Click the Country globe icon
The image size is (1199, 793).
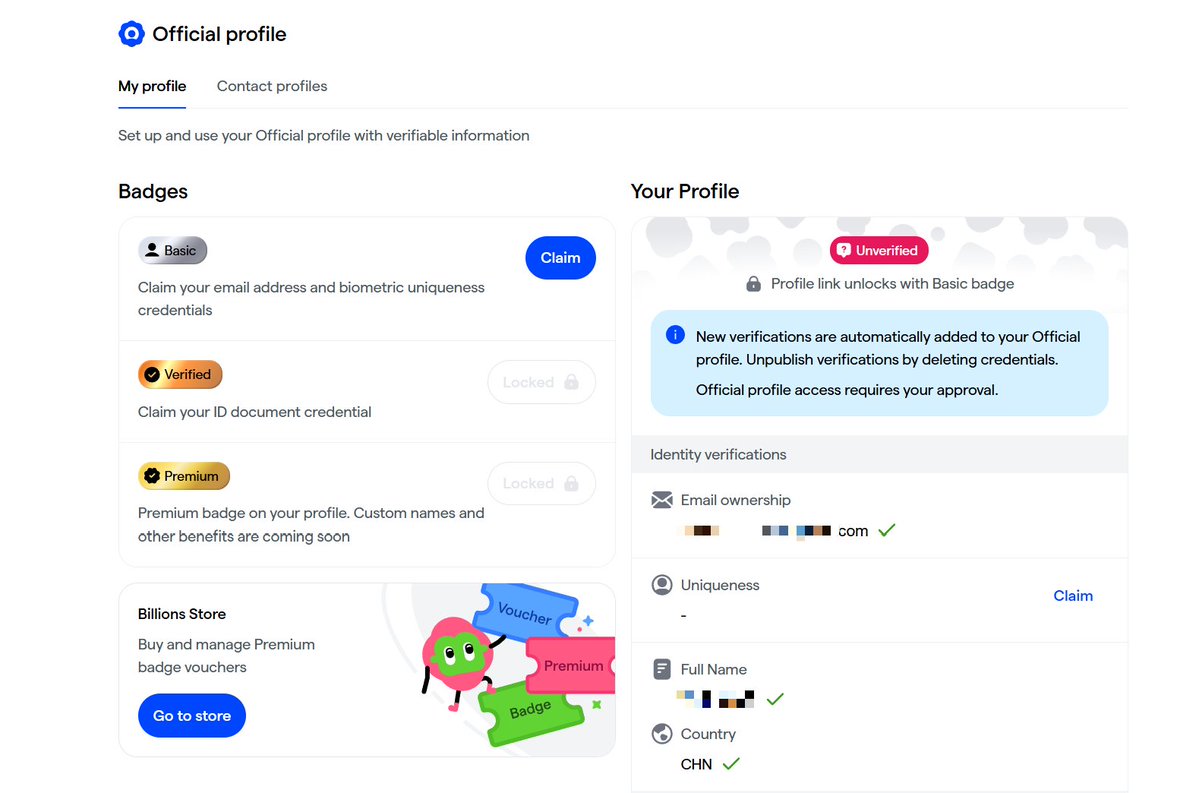(661, 734)
